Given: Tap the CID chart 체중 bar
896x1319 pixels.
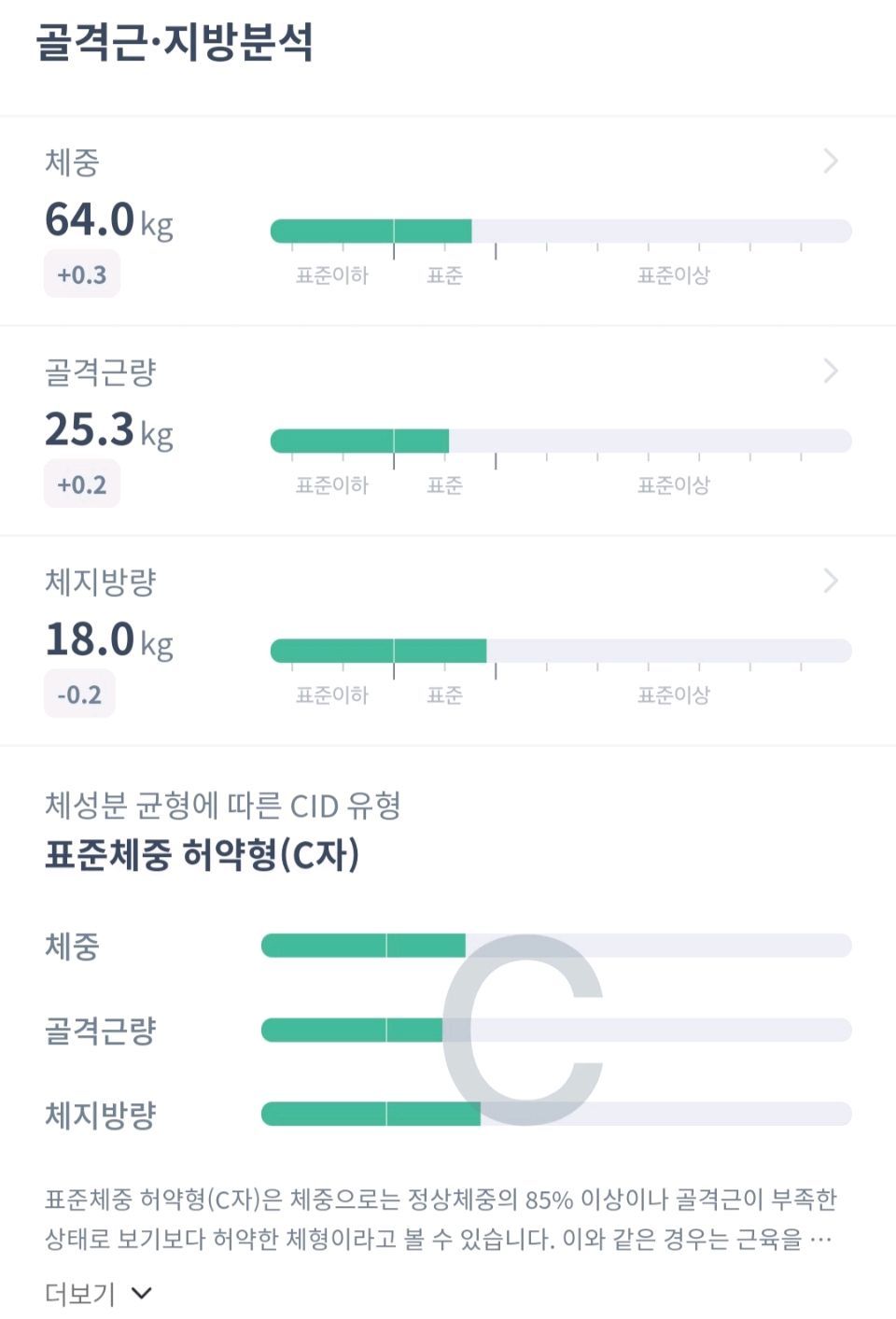Looking at the screenshot, I should pos(556,946).
